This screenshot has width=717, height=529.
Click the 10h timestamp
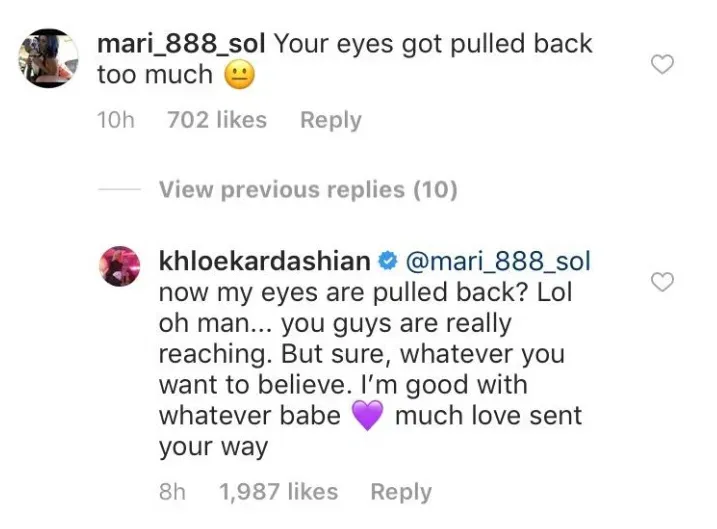(115, 120)
